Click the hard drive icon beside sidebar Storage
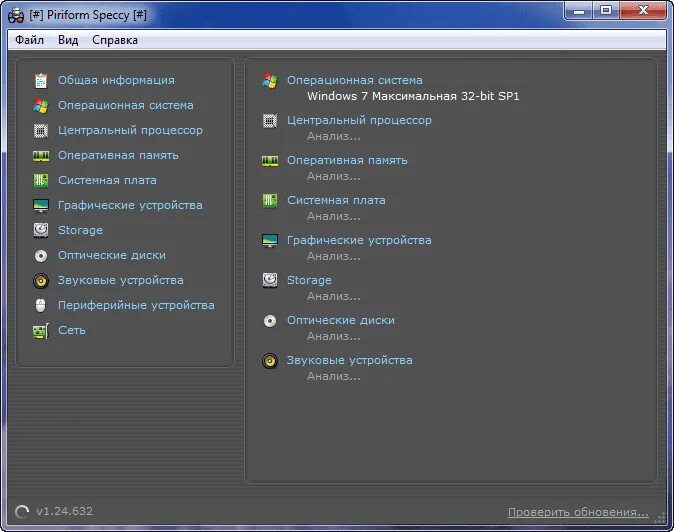 pyautogui.click(x=41, y=230)
